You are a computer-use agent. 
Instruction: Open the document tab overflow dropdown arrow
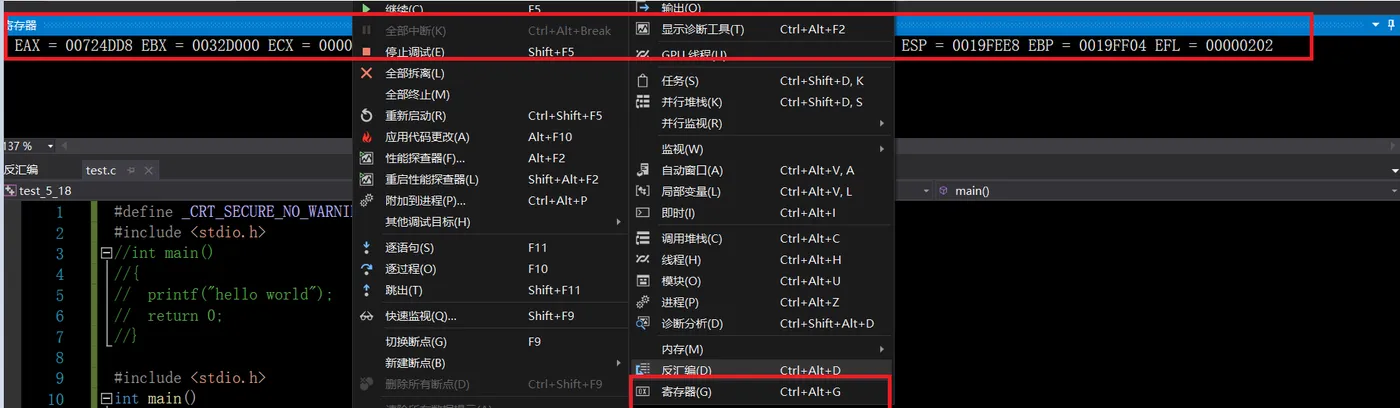(x=1394, y=171)
